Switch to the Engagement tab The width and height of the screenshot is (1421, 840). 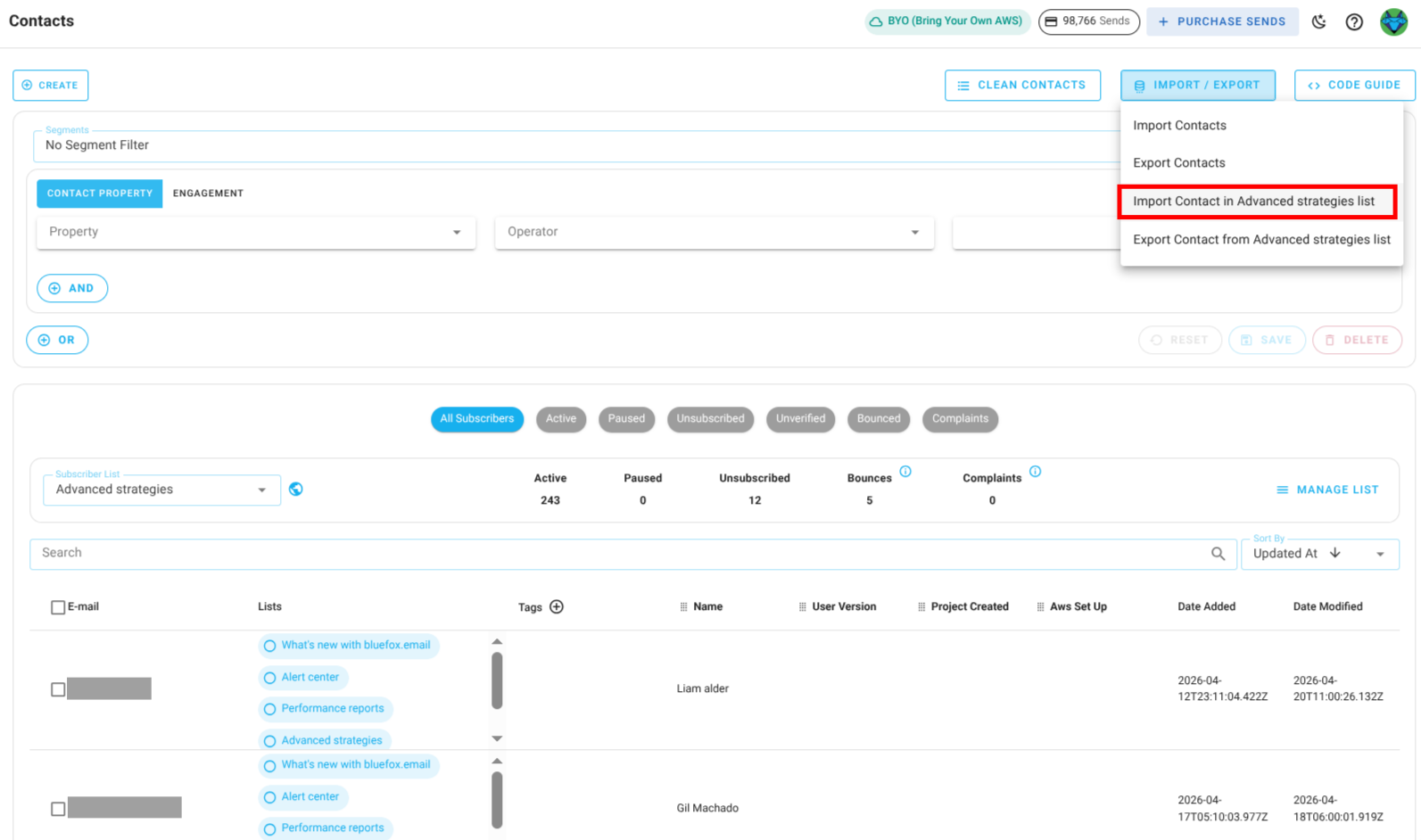tap(208, 194)
